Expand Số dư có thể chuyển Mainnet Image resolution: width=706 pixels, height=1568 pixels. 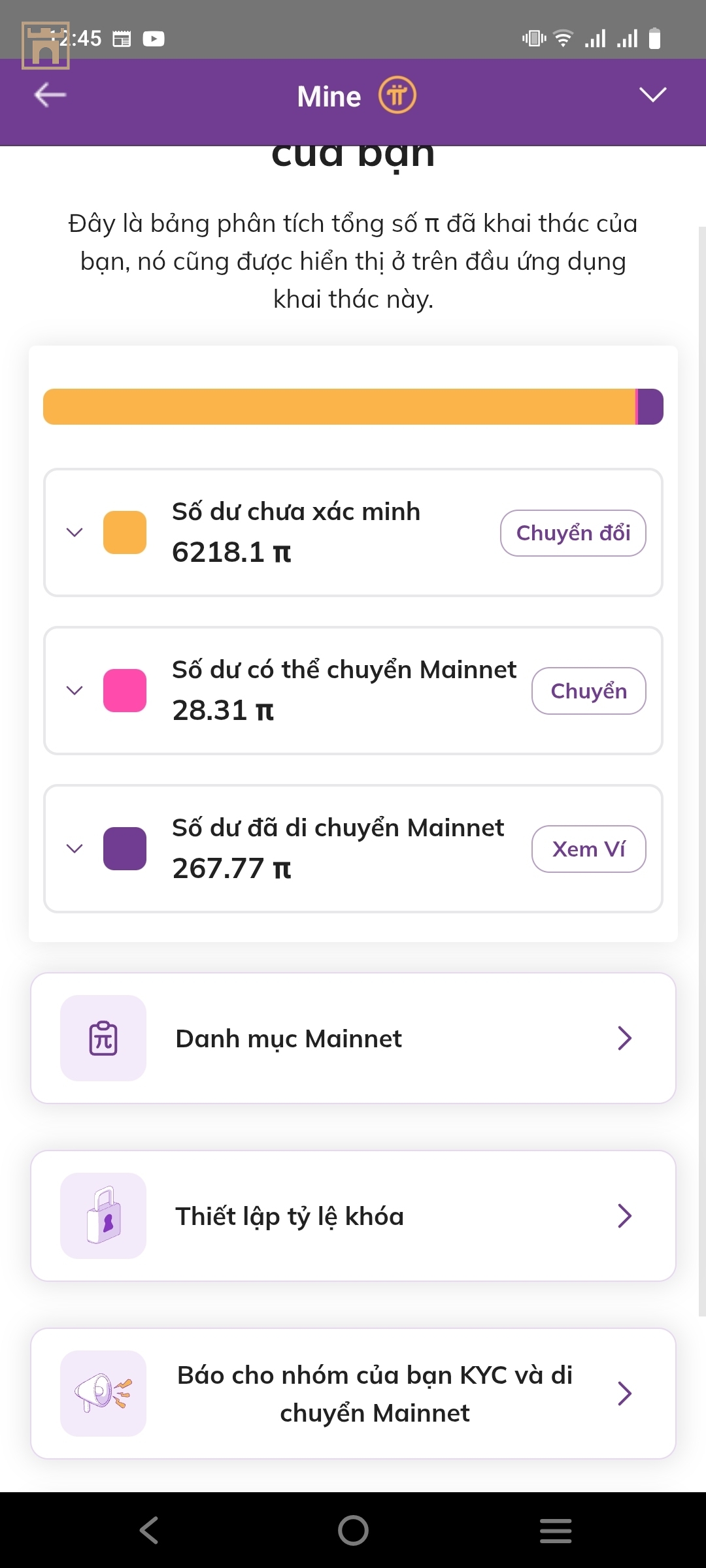point(75,691)
